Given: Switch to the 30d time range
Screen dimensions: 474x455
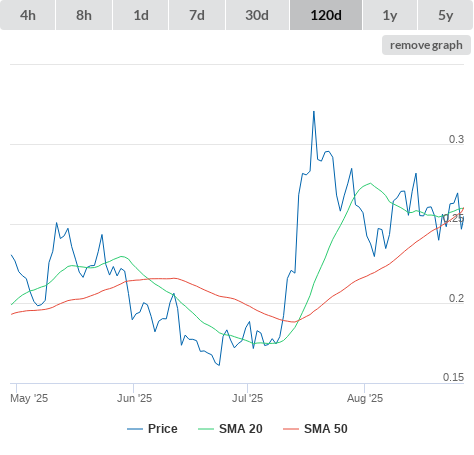Looking at the screenshot, I should click(257, 15).
